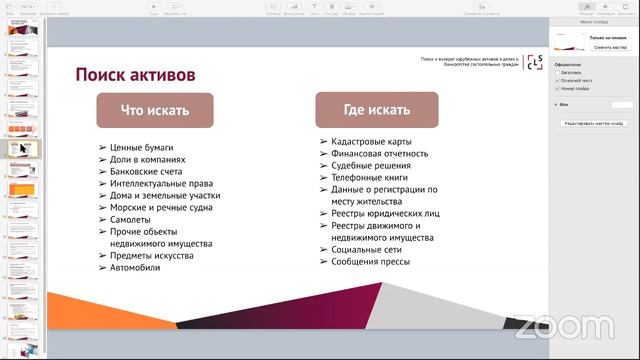Open the Collaborate sharing button
Viewport: 640px width, 360px height.
[x=482, y=7]
